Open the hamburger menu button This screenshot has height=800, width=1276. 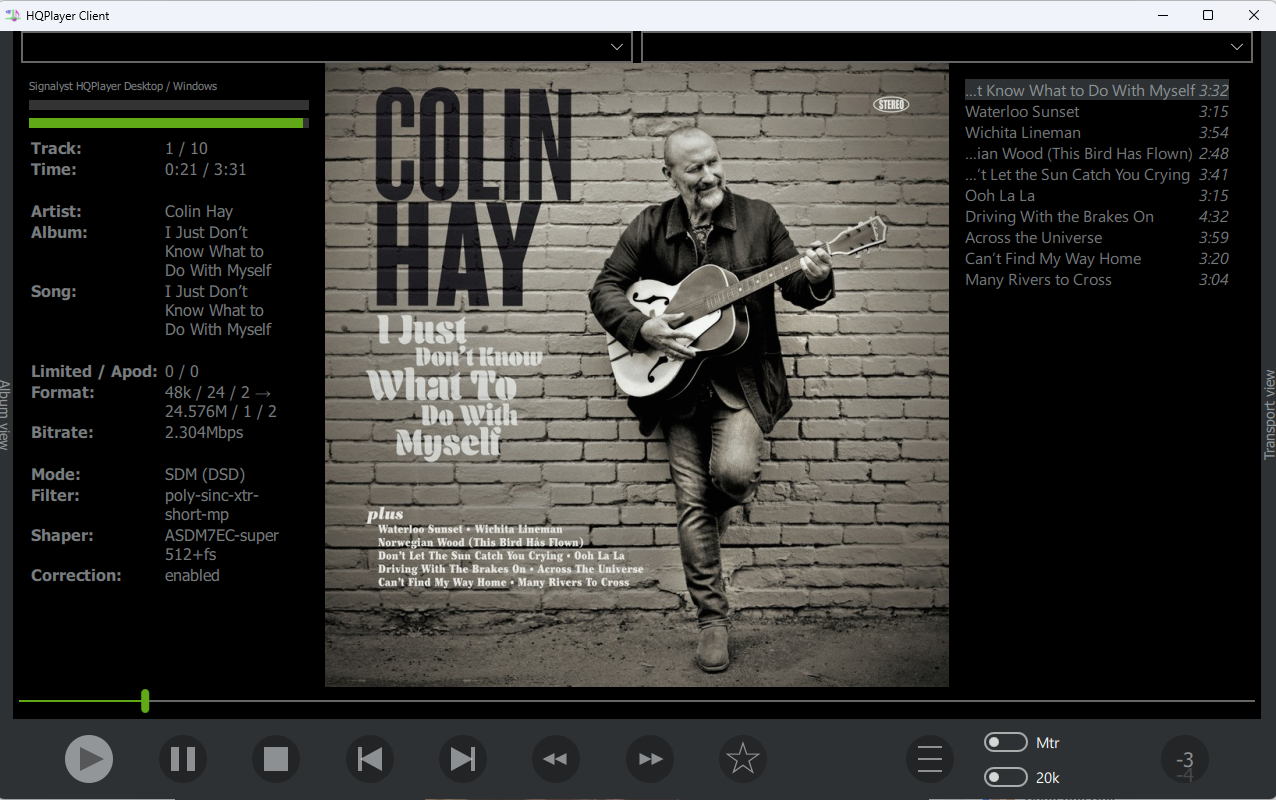coord(930,760)
